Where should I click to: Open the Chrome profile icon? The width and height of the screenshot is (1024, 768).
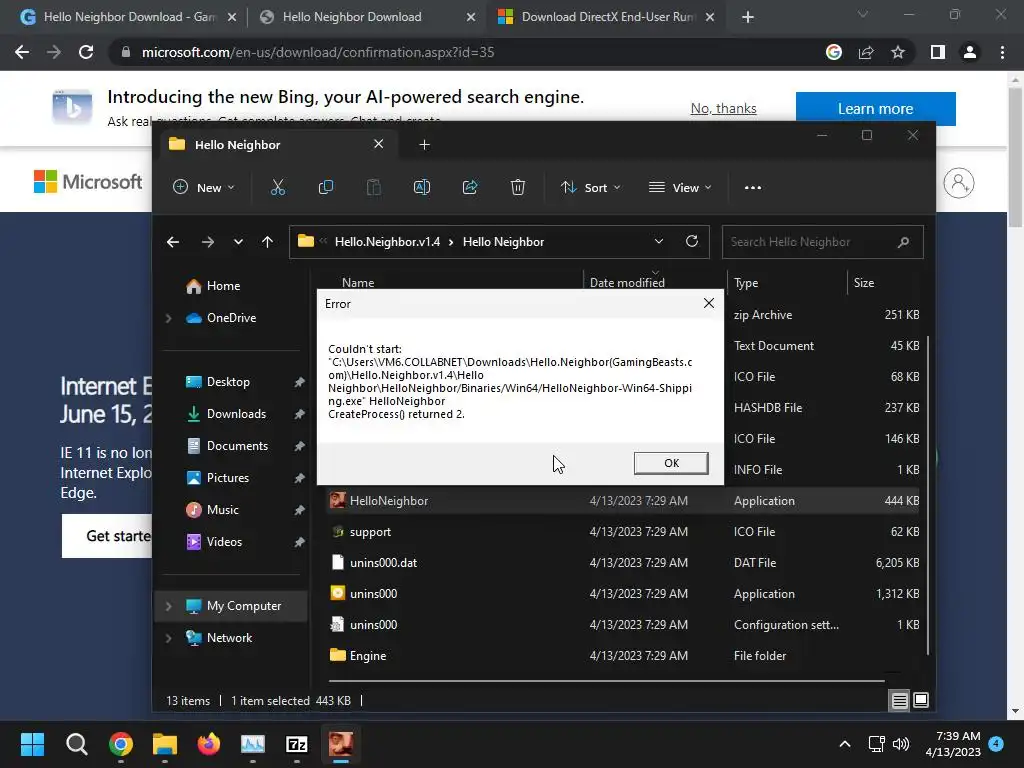pyautogui.click(x=970, y=52)
